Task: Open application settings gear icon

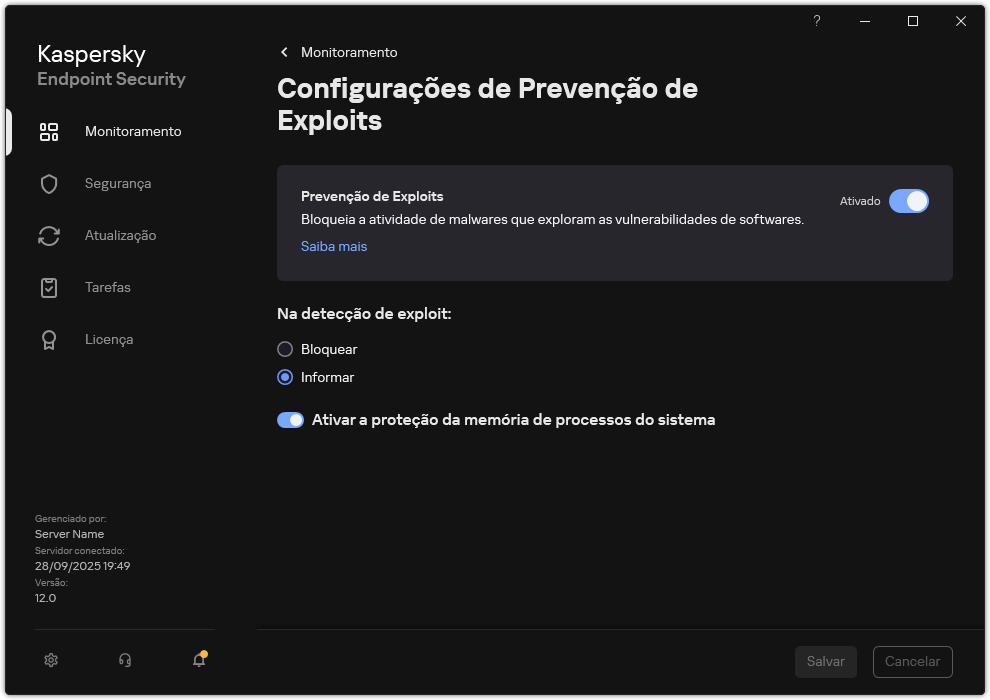Action: pyautogui.click(x=50, y=660)
